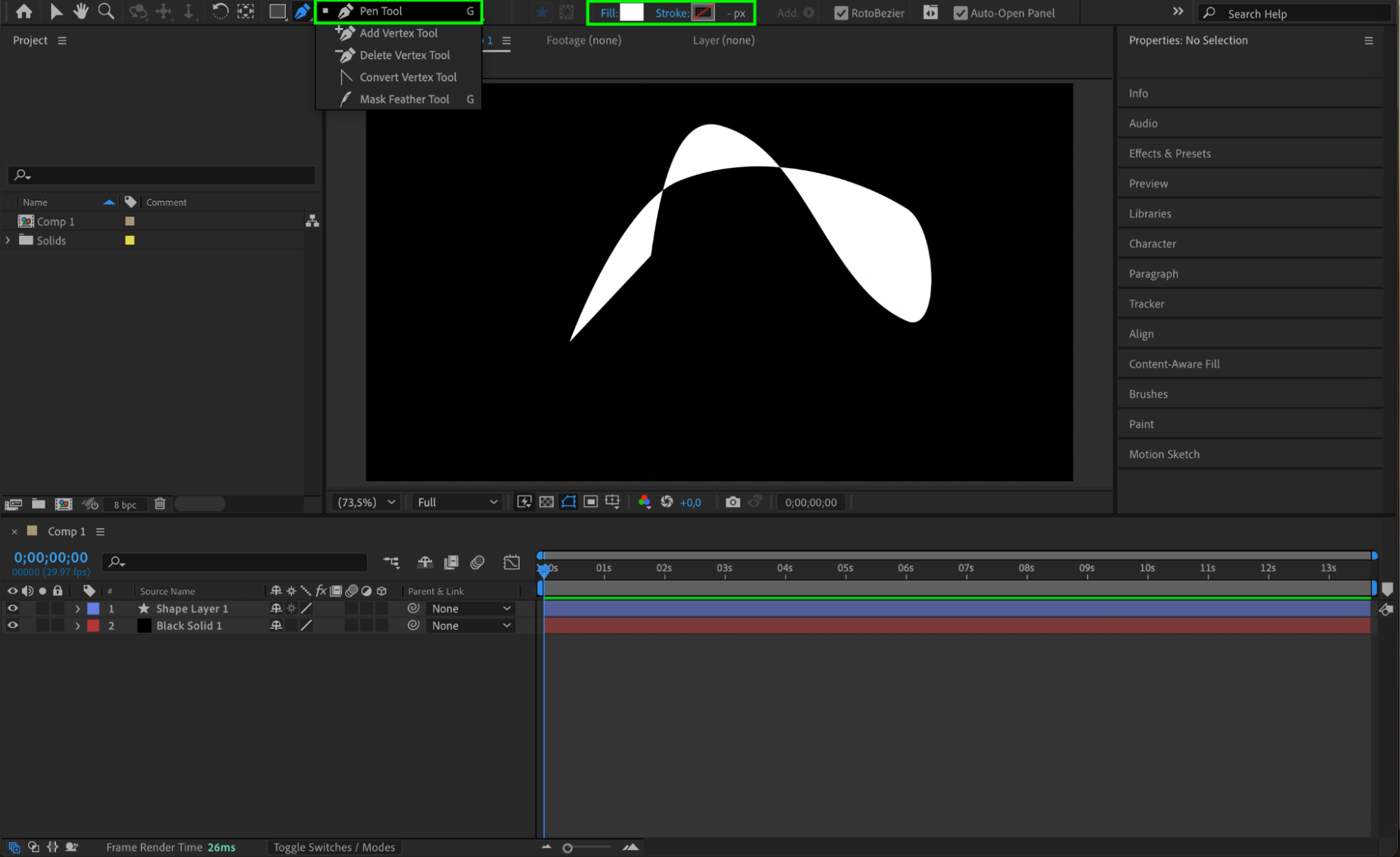
Task: Click the Take Snapshot camera icon
Action: tap(733, 502)
